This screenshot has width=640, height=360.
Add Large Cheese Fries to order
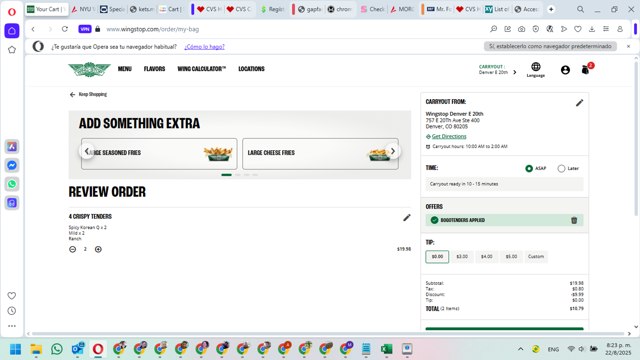[320, 153]
